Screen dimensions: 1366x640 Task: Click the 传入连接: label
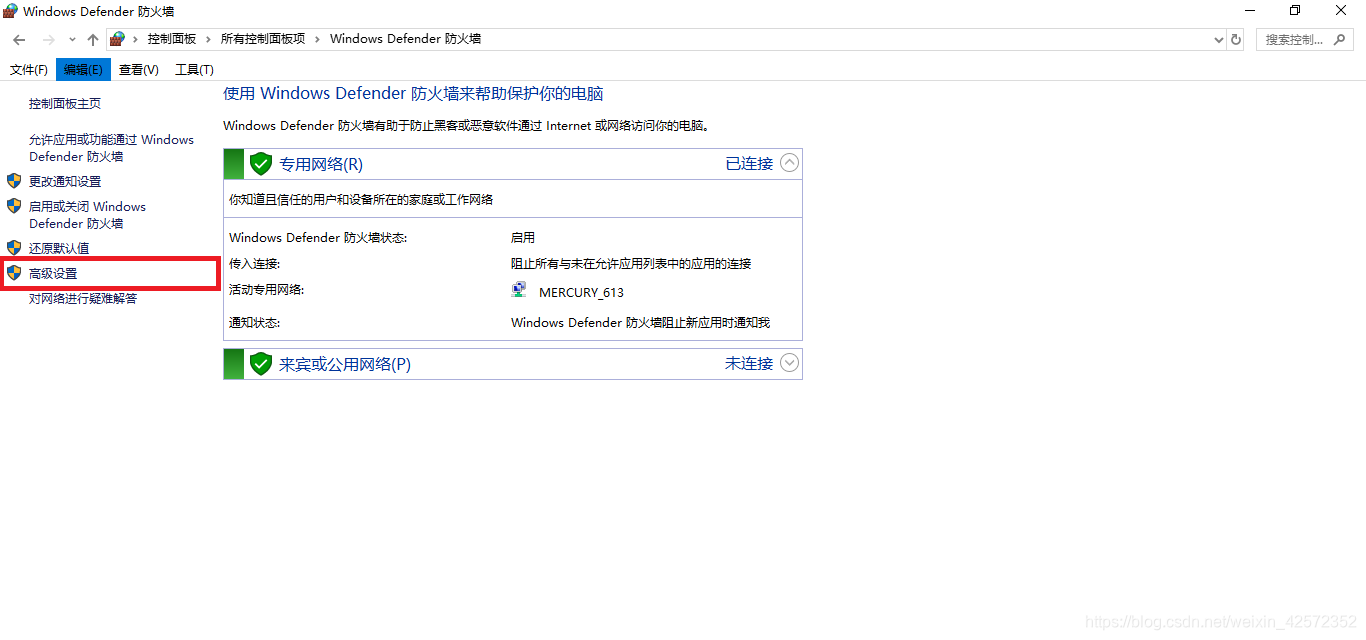coord(254,264)
